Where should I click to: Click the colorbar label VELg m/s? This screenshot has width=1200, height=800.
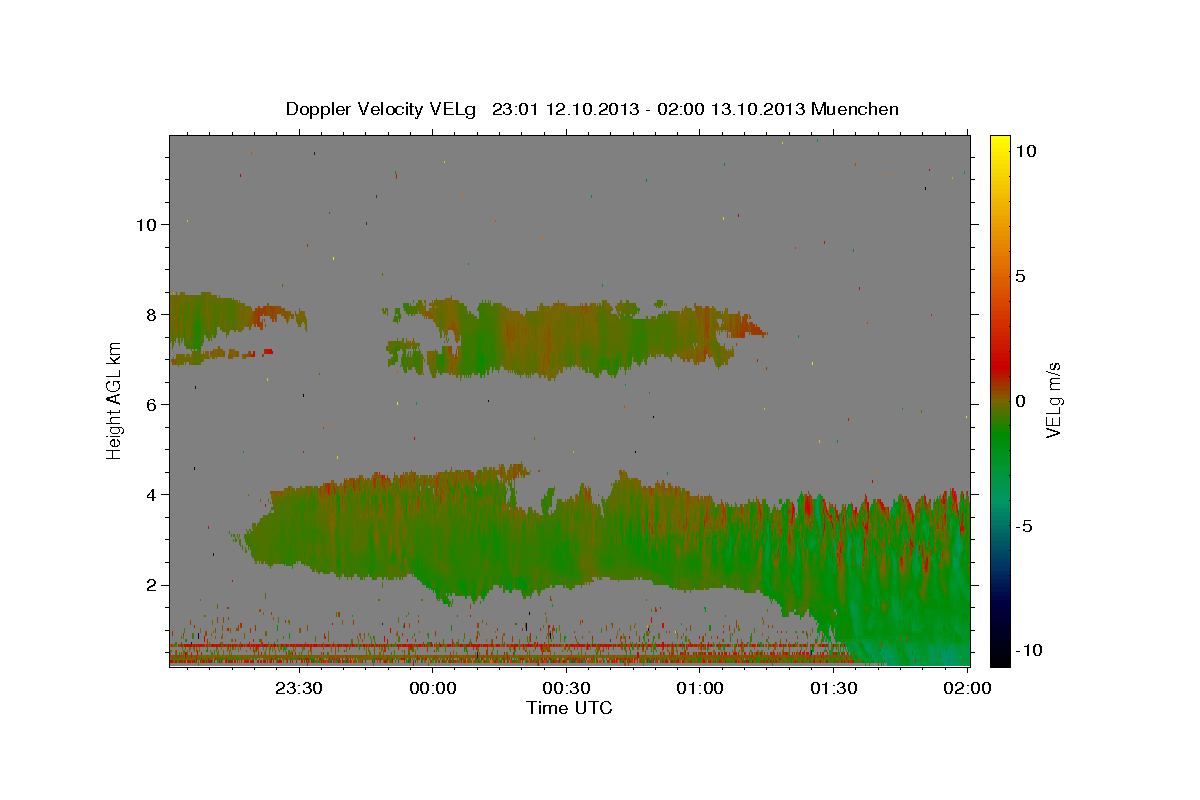1053,400
